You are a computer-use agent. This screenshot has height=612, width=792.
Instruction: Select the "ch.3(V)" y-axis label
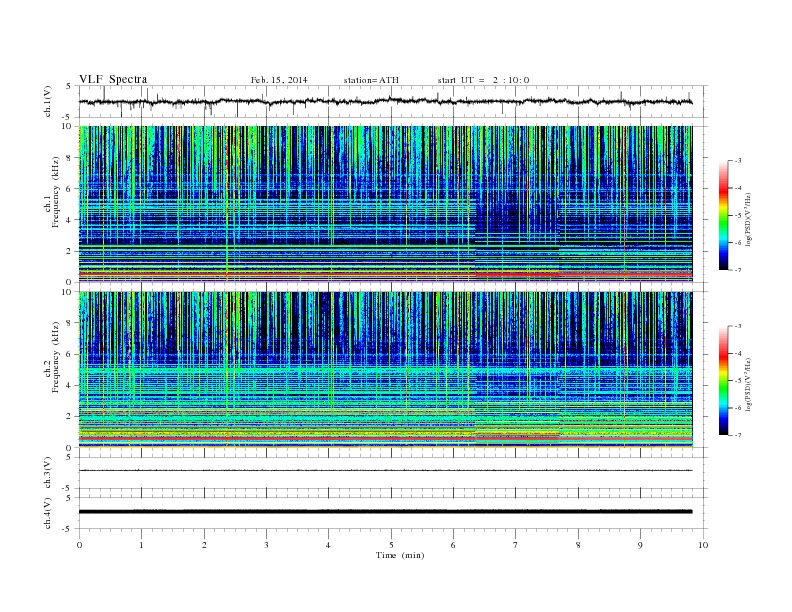coord(48,473)
